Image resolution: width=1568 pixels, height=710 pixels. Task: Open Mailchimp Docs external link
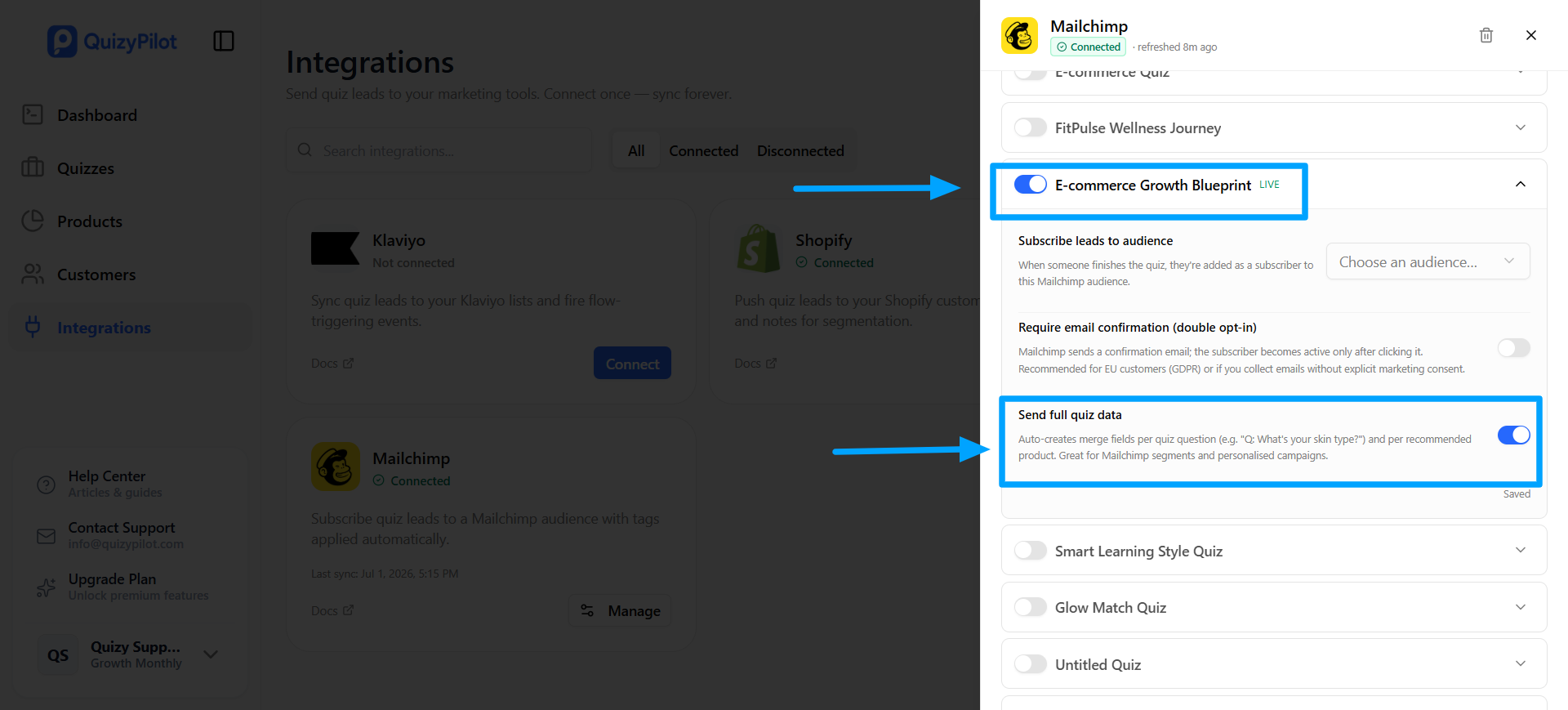pyautogui.click(x=332, y=610)
